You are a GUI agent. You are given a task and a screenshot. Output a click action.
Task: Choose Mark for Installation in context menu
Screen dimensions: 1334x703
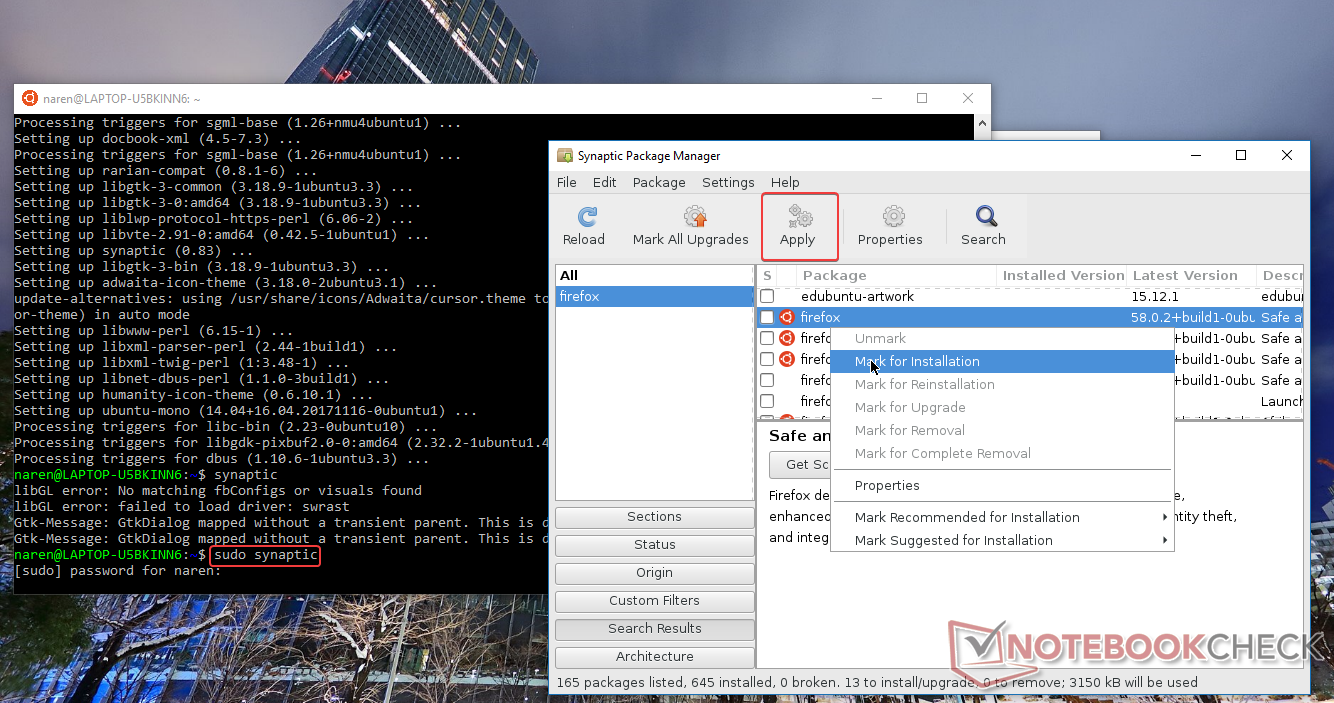click(x=1002, y=361)
